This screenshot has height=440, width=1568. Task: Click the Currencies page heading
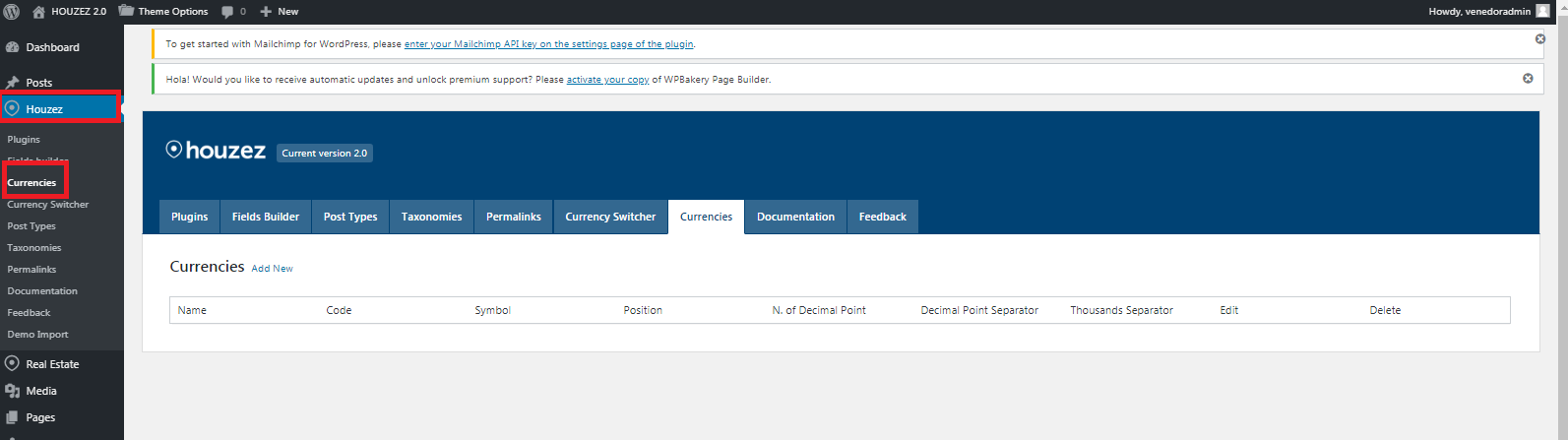click(207, 267)
